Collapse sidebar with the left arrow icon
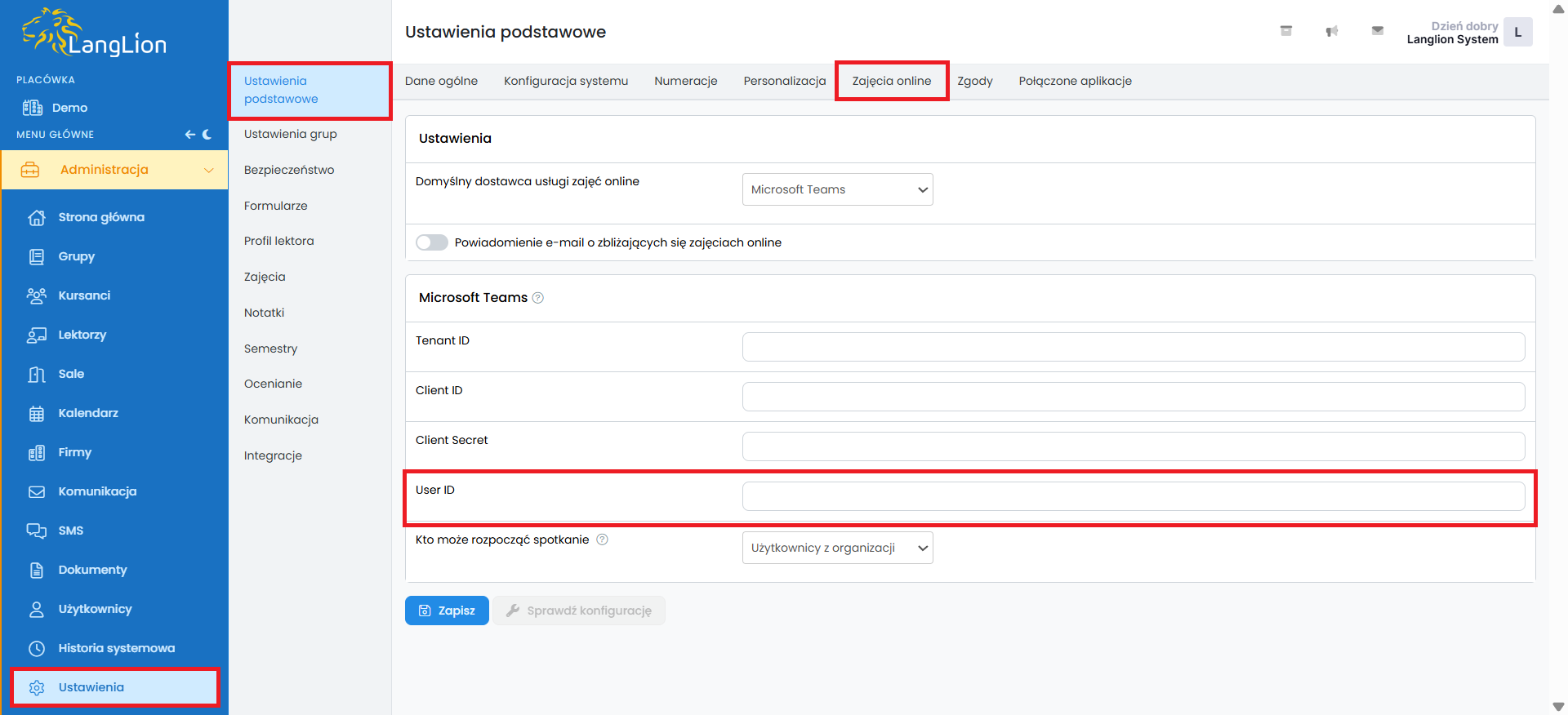 (x=189, y=135)
